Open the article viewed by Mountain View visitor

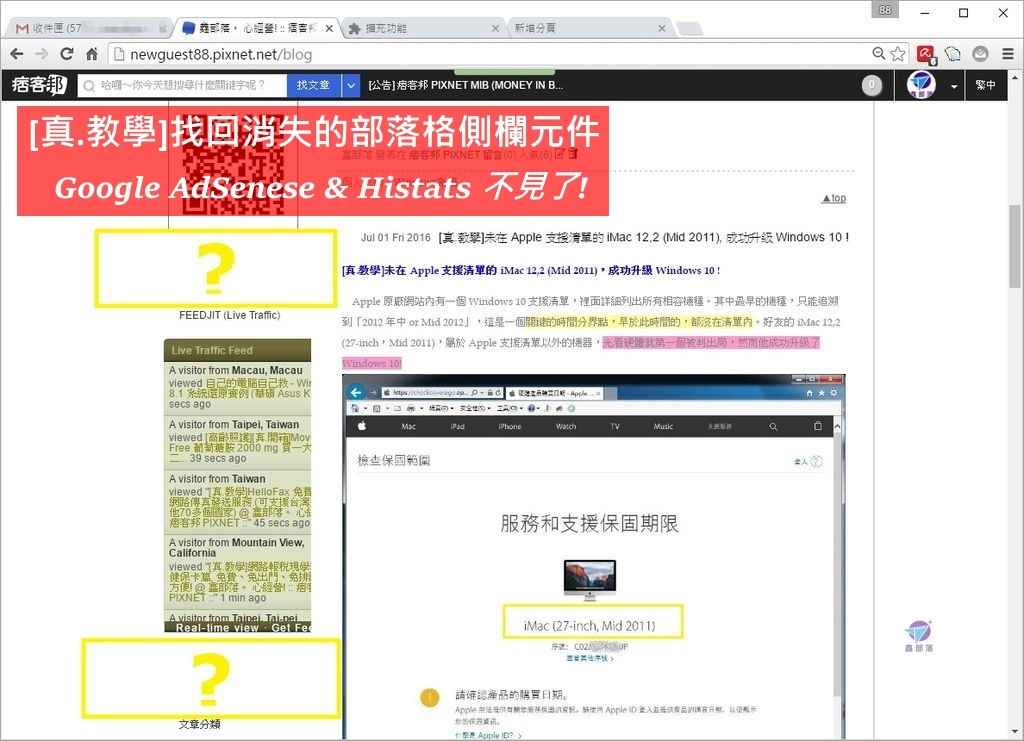240,582
